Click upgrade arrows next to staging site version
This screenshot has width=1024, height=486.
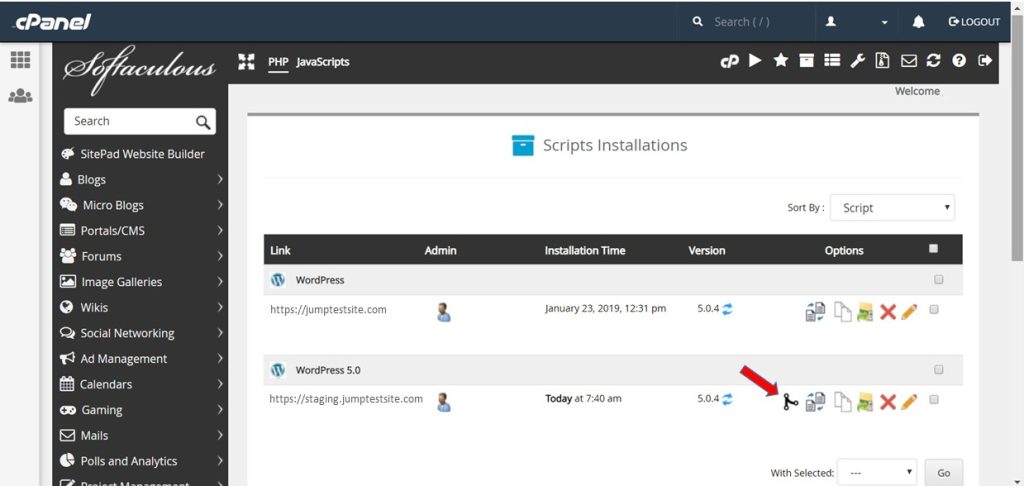[728, 398]
